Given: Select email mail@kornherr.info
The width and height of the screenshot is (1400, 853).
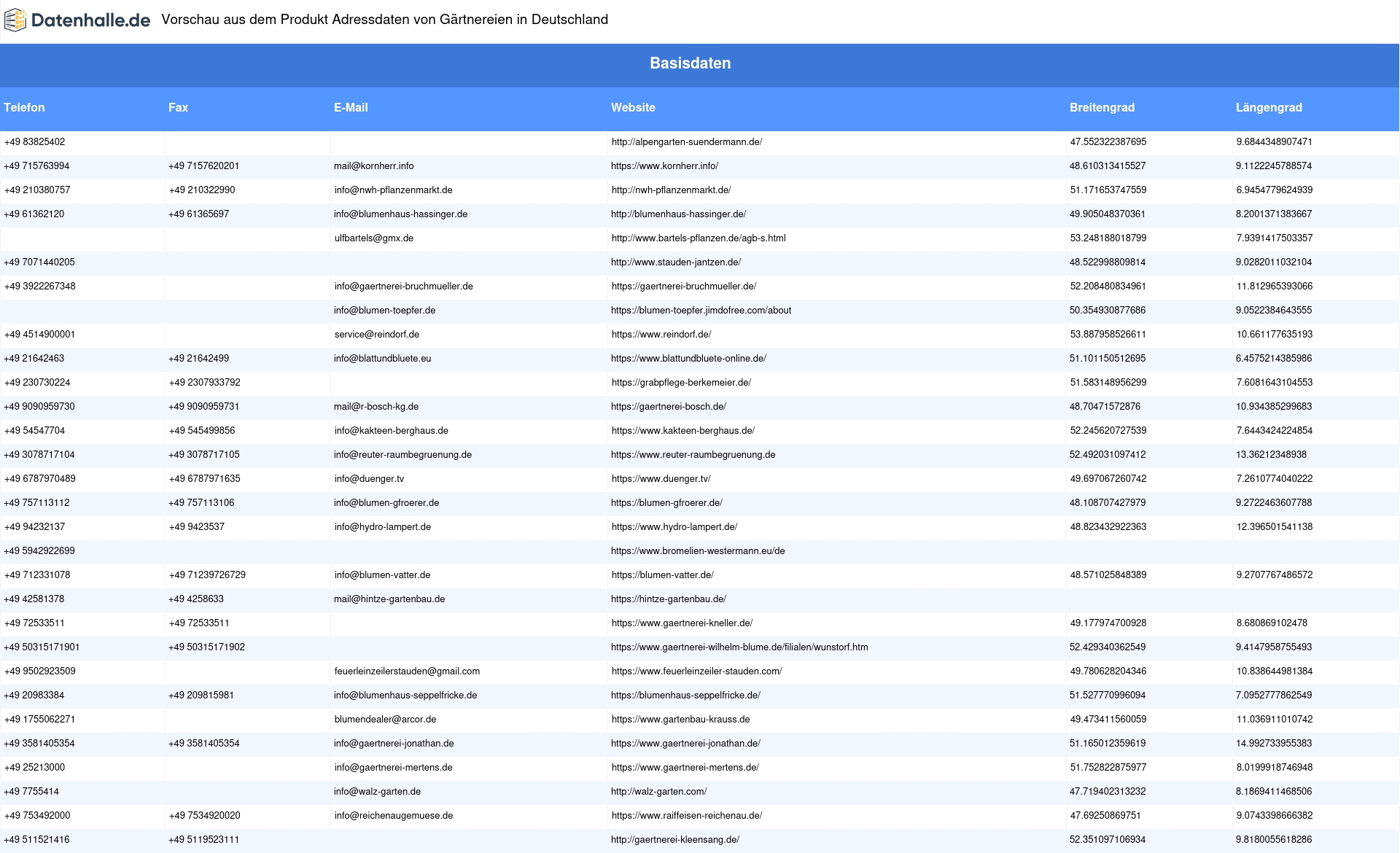Looking at the screenshot, I should click(373, 166).
